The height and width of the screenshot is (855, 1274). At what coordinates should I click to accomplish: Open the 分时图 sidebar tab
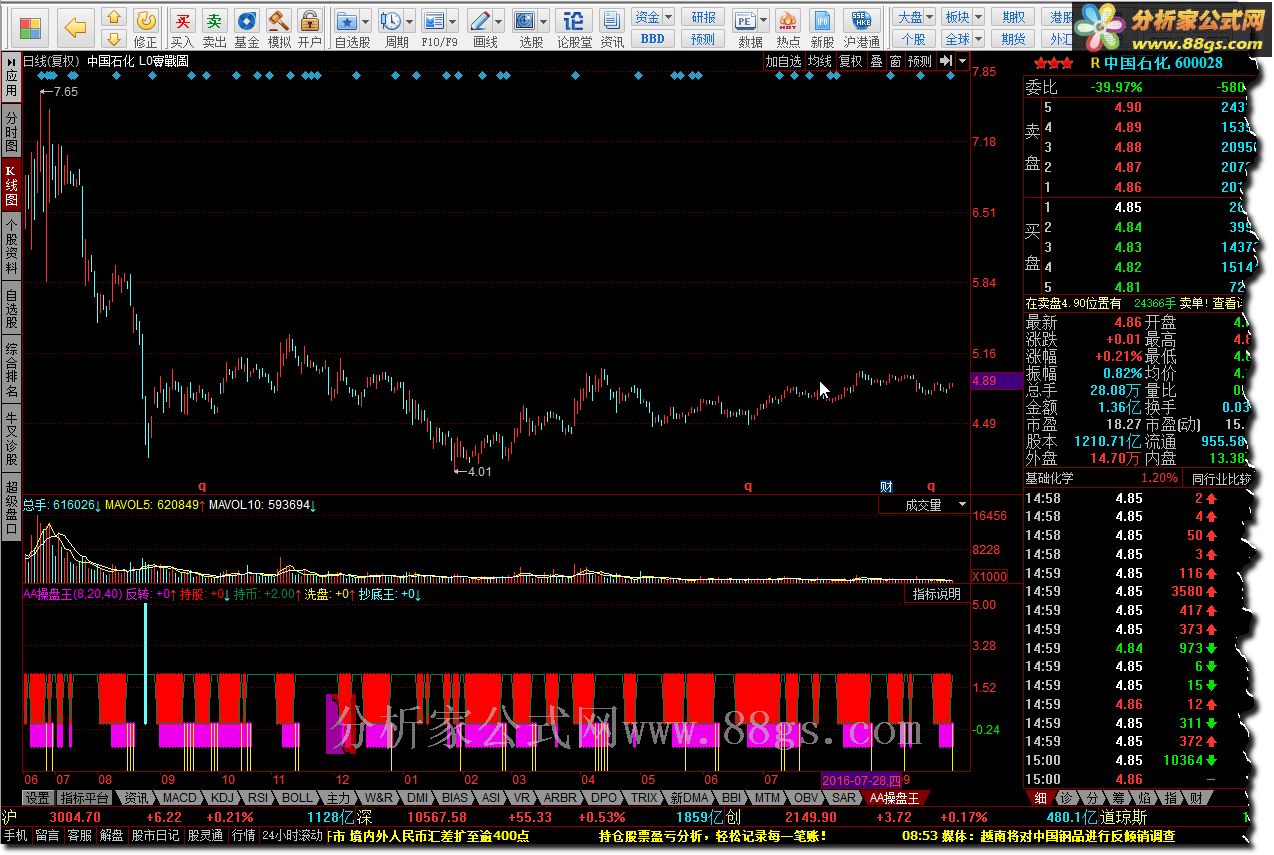pyautogui.click(x=11, y=131)
